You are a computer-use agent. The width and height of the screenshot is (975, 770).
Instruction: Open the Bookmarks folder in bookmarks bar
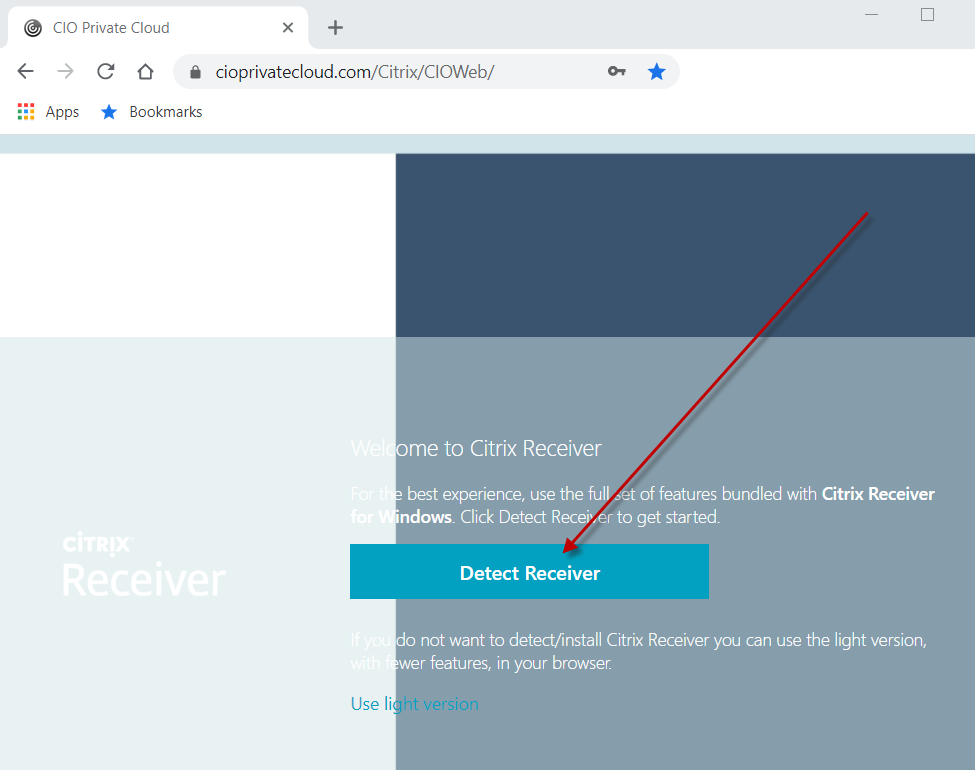point(152,112)
